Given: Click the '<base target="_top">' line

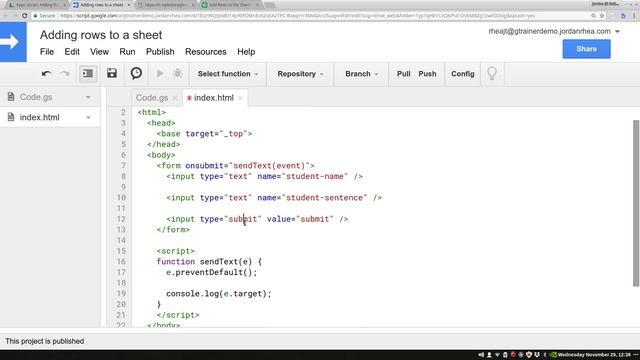Looking at the screenshot, I should pos(204,134).
